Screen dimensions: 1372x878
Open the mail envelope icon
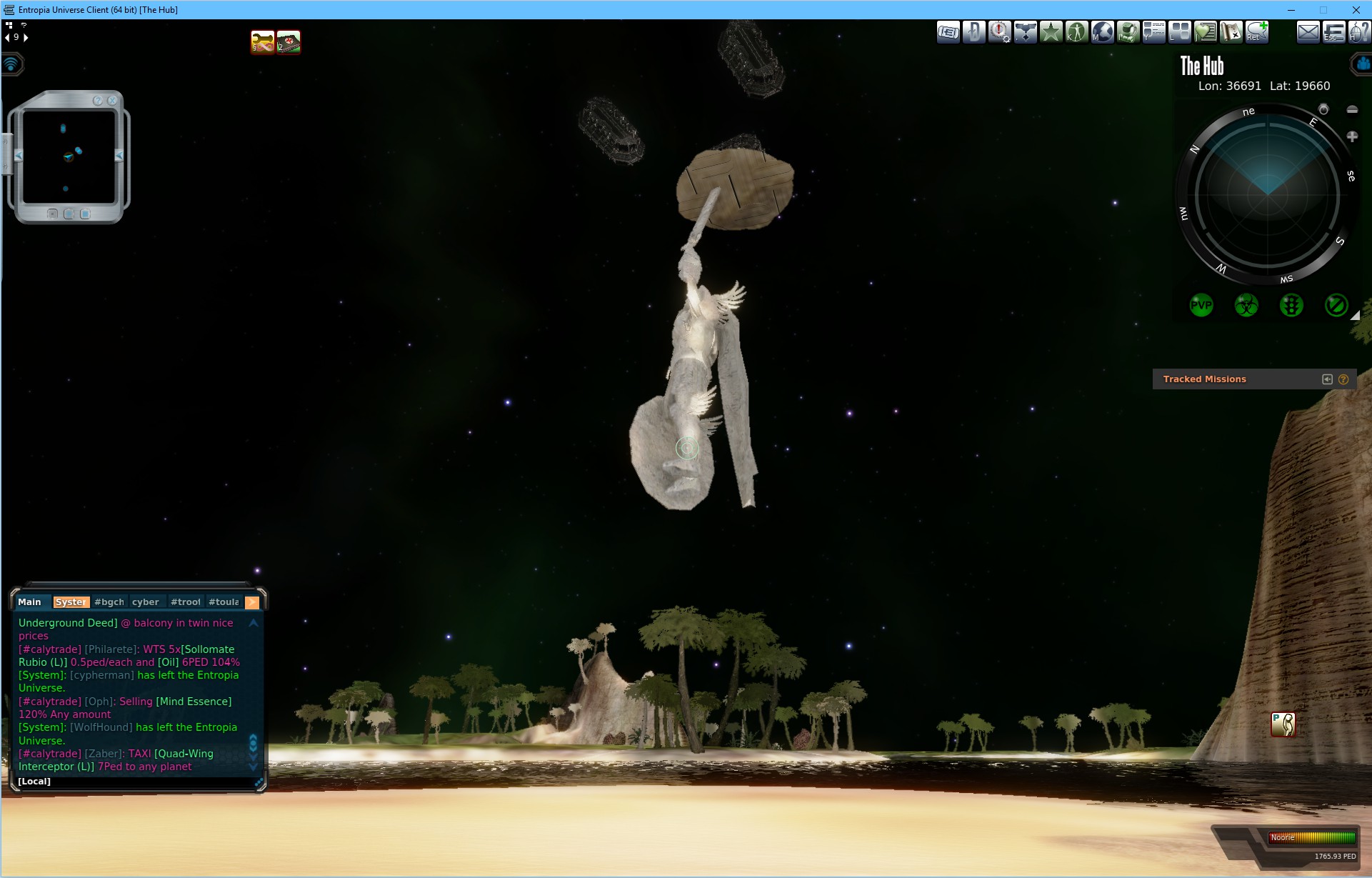(x=1308, y=31)
